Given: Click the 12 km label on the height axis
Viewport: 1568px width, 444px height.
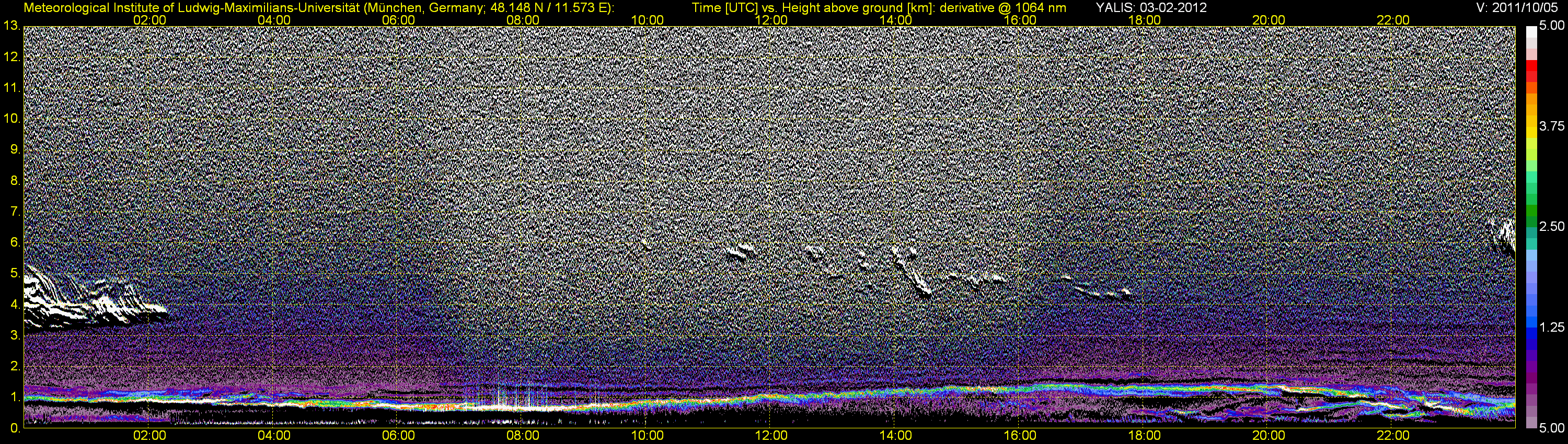Looking at the screenshot, I should [x=11, y=56].
